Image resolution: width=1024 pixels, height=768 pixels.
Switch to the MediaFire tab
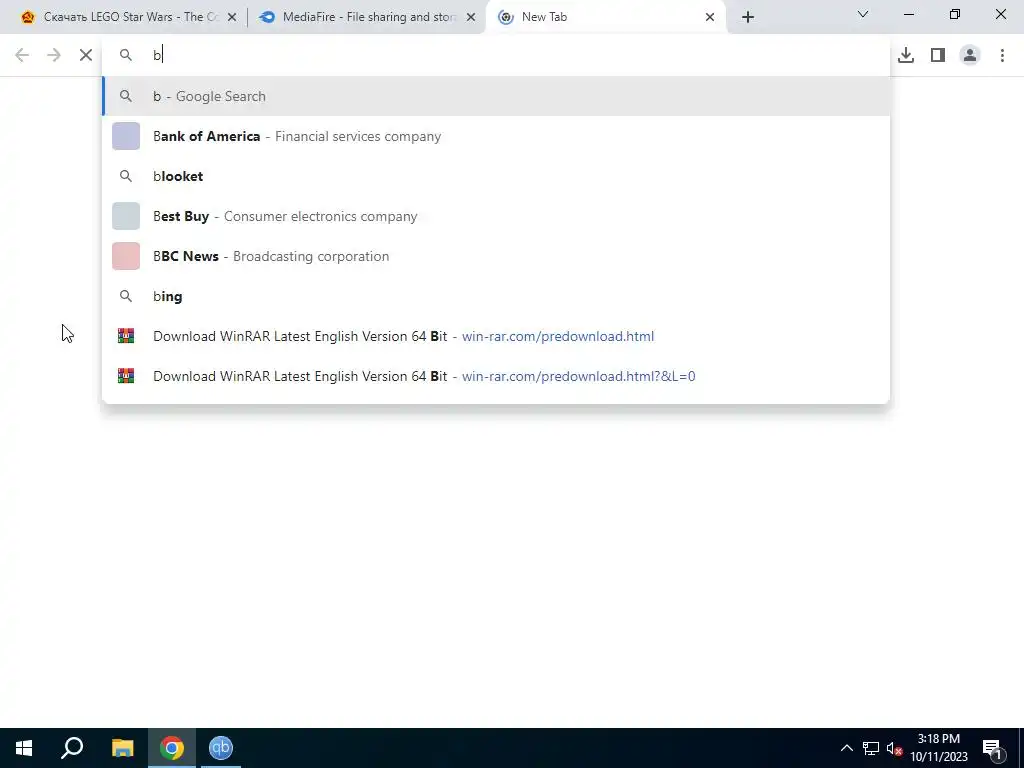point(366,17)
